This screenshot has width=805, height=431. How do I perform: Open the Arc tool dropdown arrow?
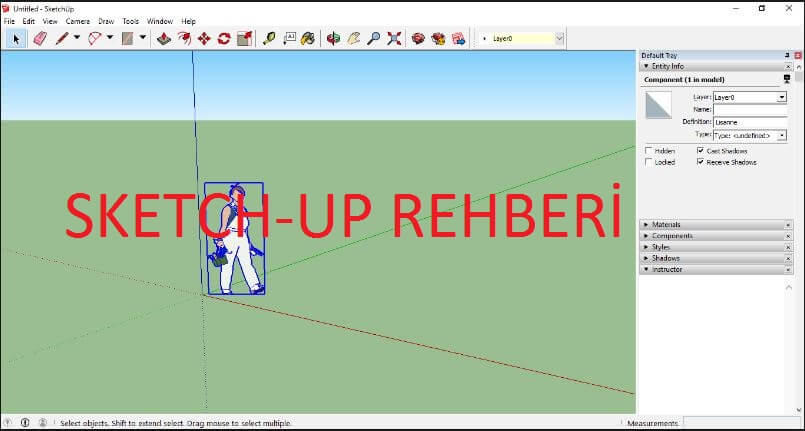tap(109, 37)
